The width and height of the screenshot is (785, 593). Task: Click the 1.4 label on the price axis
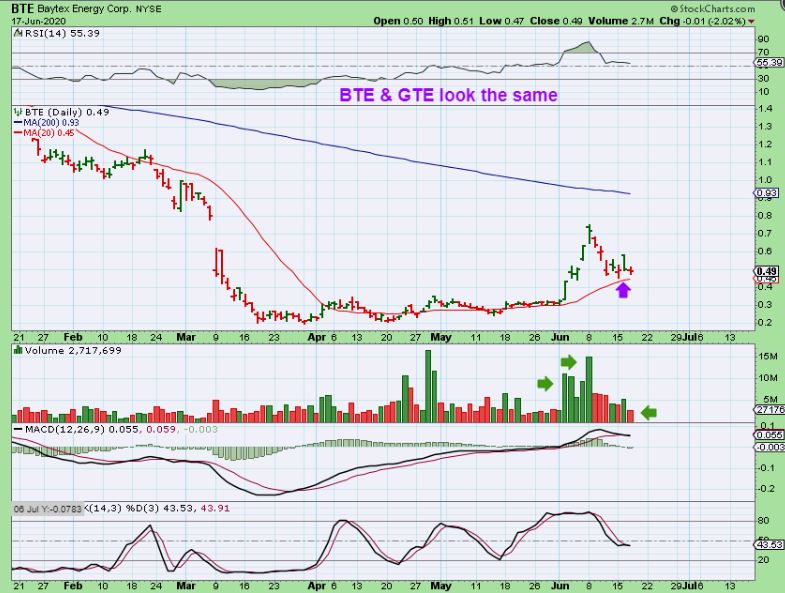click(764, 108)
